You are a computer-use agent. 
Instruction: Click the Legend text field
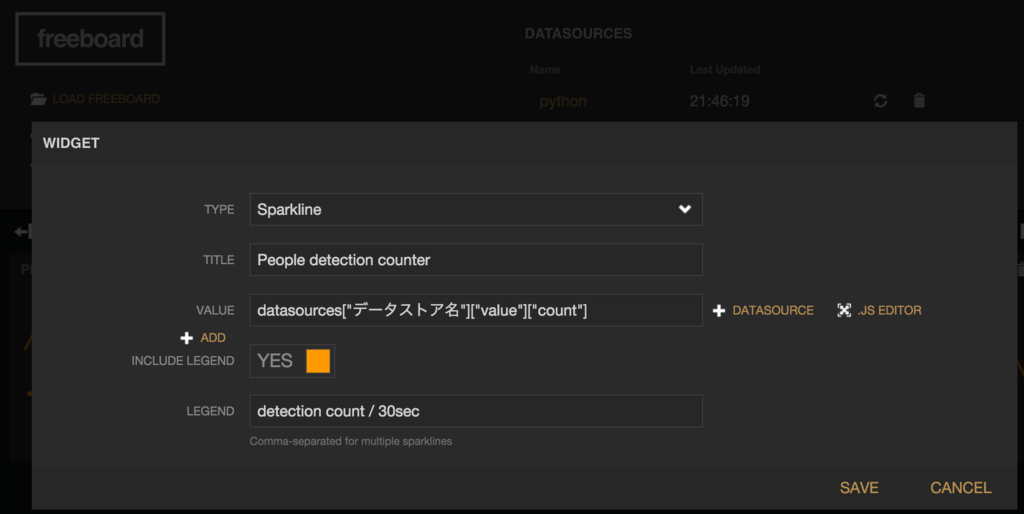click(475, 411)
